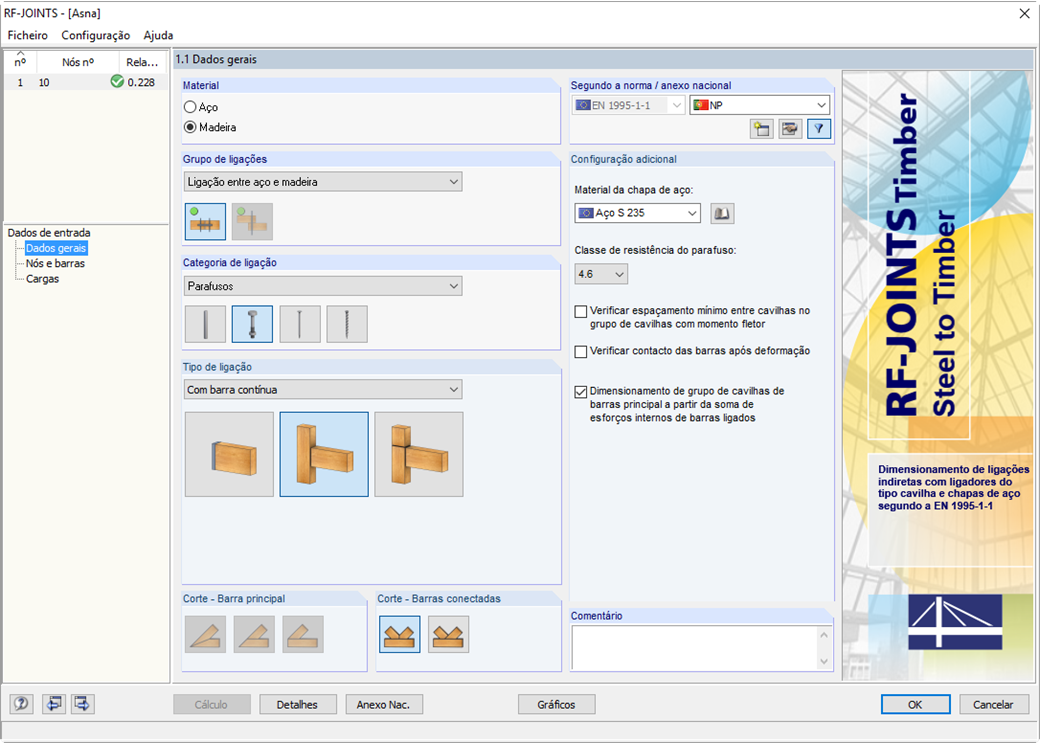Choose the screw fastener category icon
This screenshot has width=1040, height=744.
click(347, 324)
